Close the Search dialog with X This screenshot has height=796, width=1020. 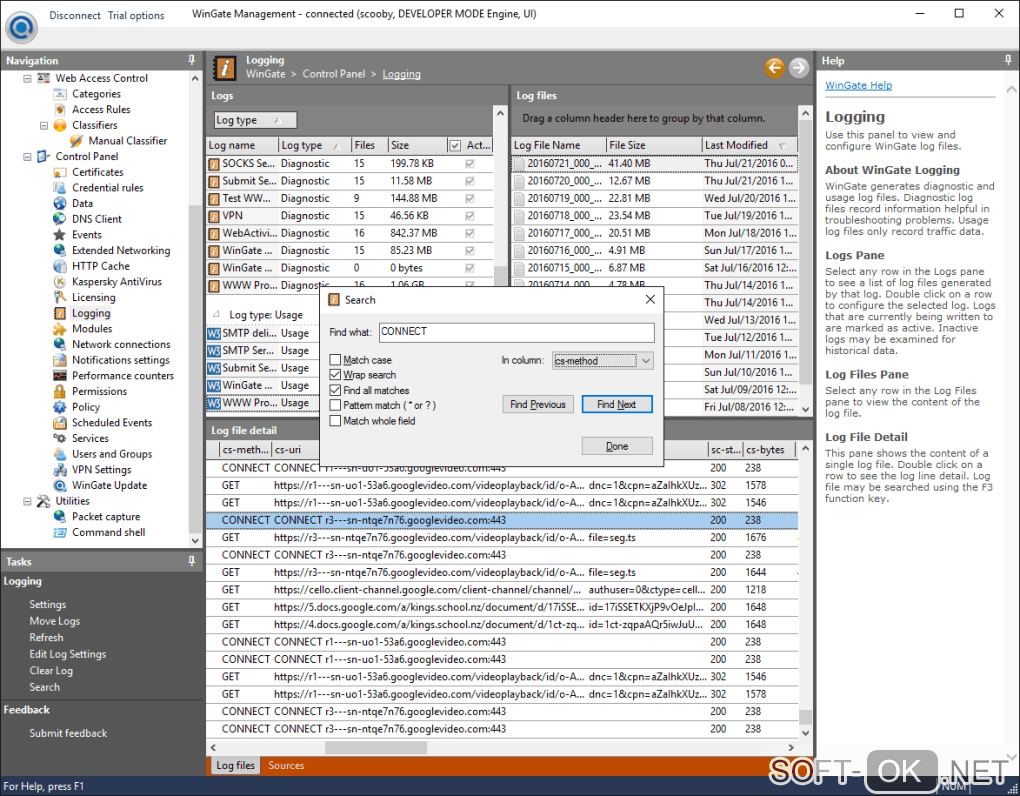pyautogui.click(x=650, y=299)
